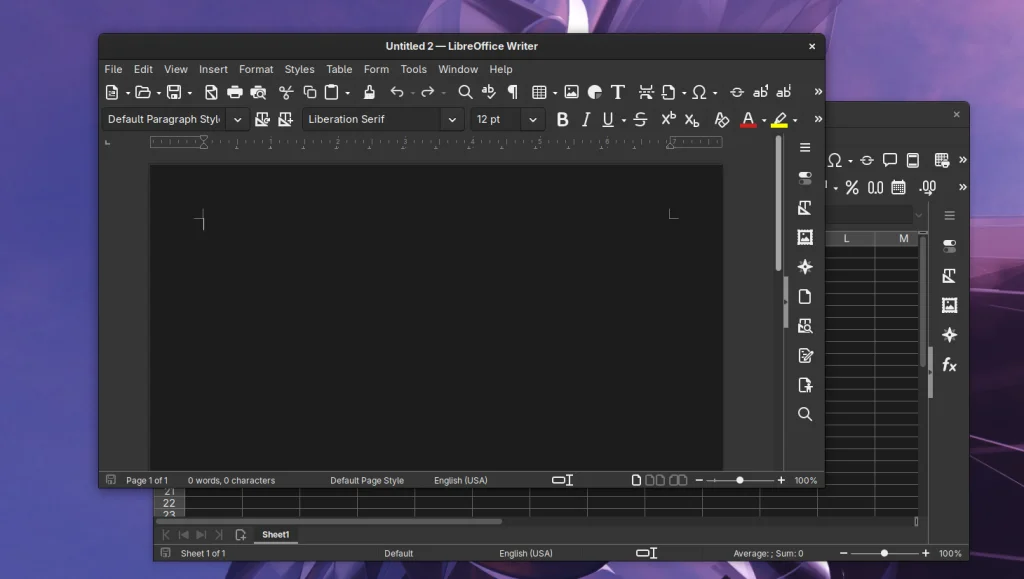Insert an image into the document
The height and width of the screenshot is (579, 1024).
[x=571, y=91]
